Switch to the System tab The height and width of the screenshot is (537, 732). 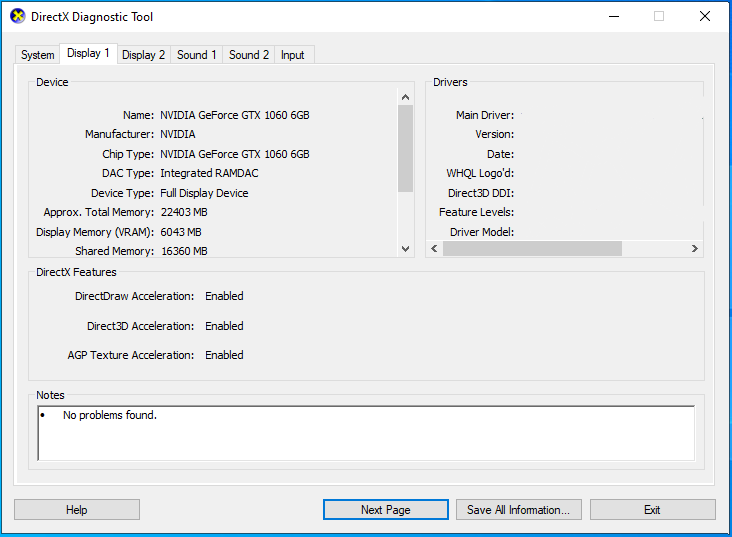pyautogui.click(x=38, y=55)
